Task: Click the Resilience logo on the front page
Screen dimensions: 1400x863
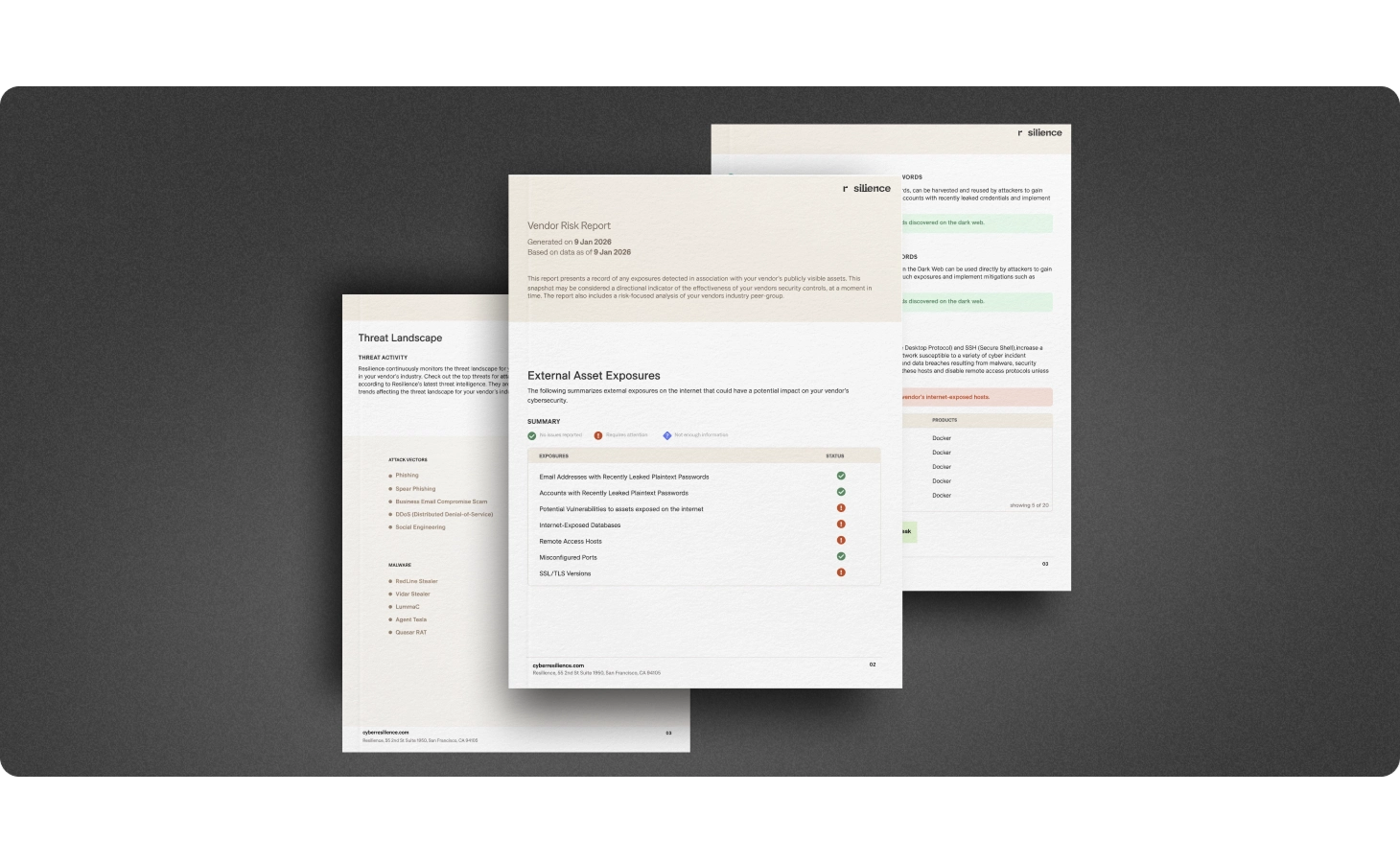Action: tap(867, 189)
